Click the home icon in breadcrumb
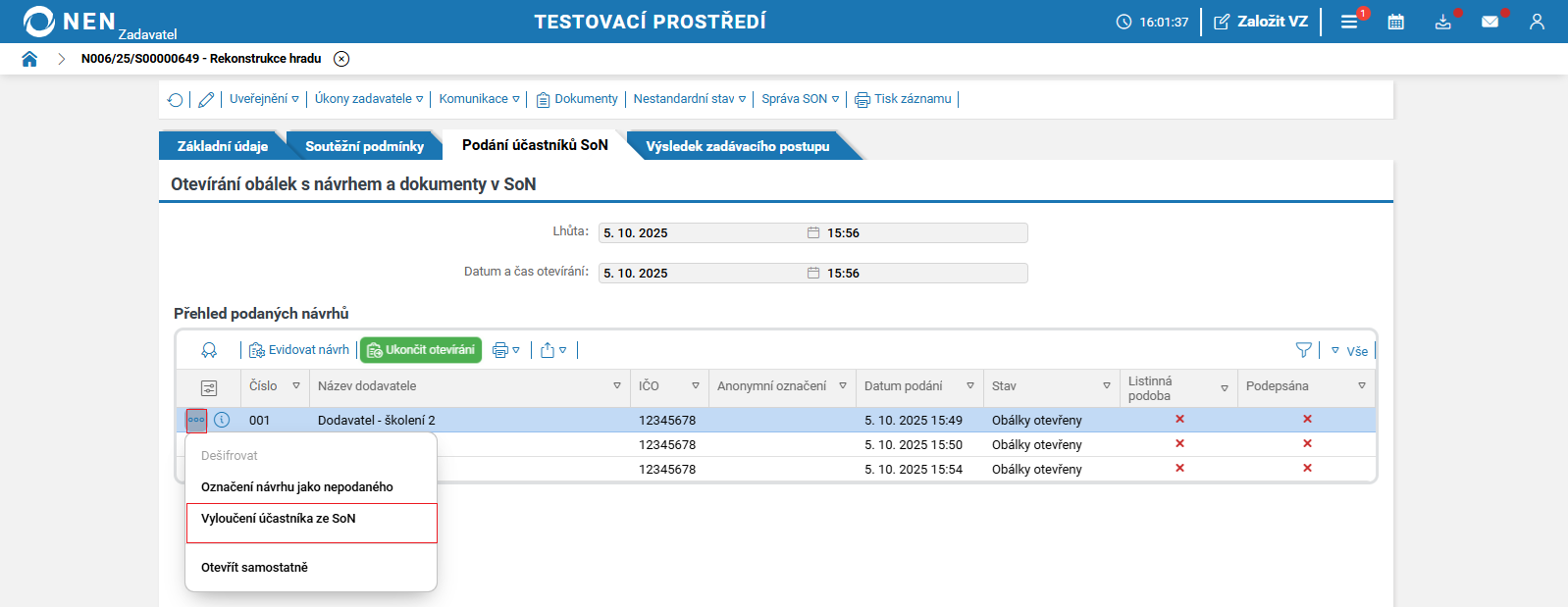This screenshot has width=1568, height=607. pos(29,59)
